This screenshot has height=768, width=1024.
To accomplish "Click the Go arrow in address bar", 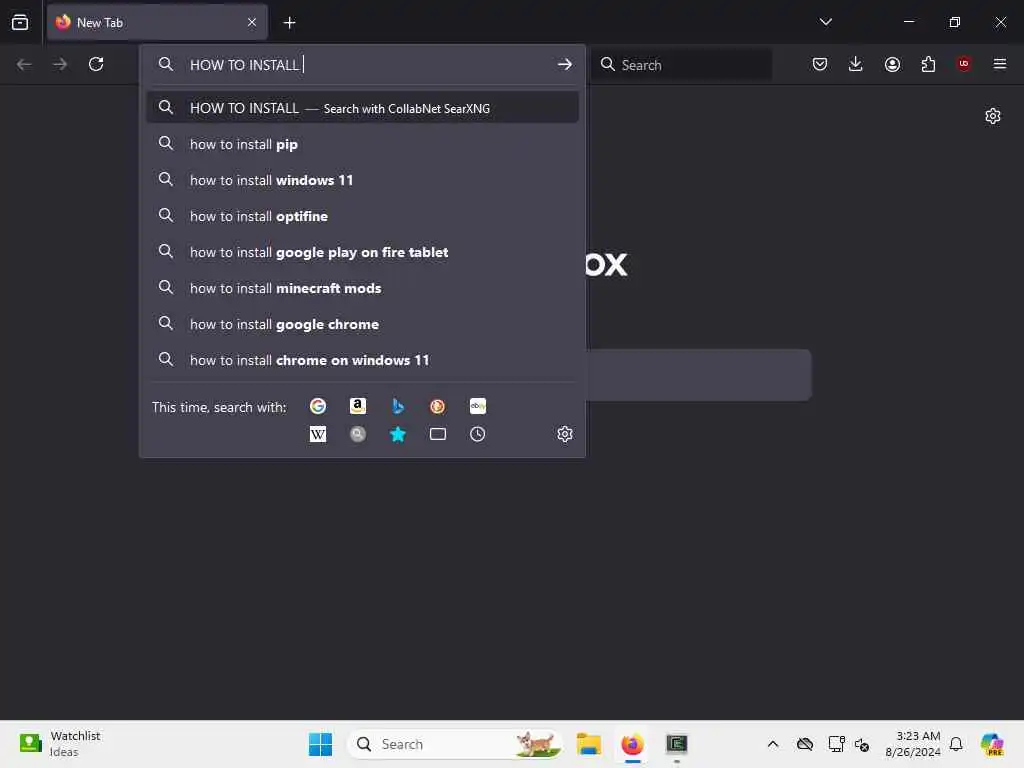I will pyautogui.click(x=565, y=64).
